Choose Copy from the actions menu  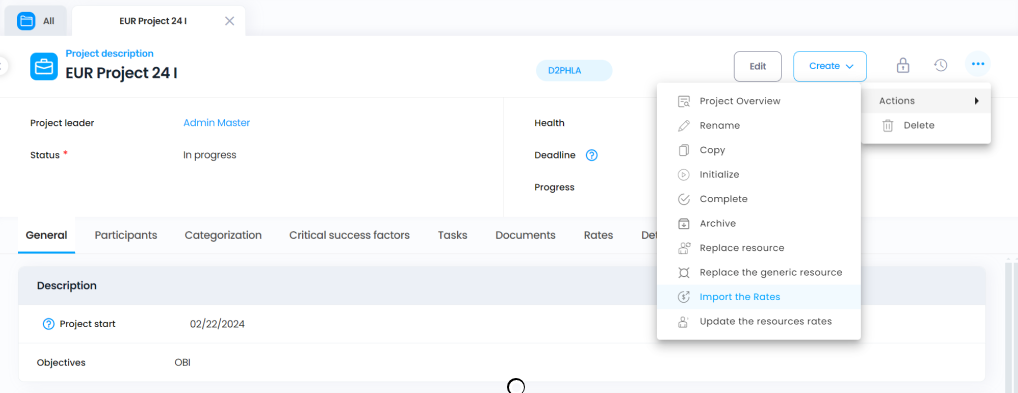(758, 150)
